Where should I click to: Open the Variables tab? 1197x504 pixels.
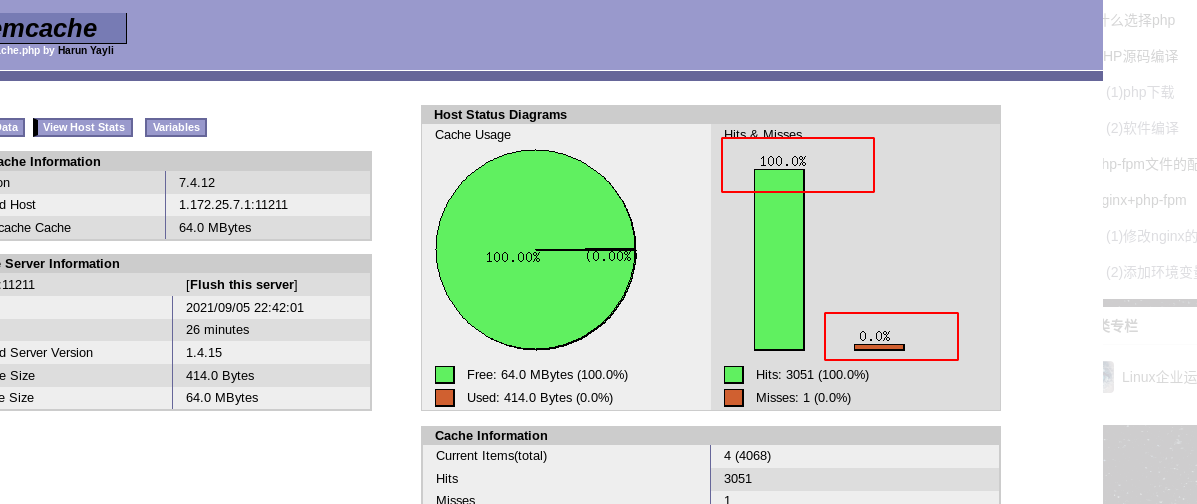(x=176, y=128)
